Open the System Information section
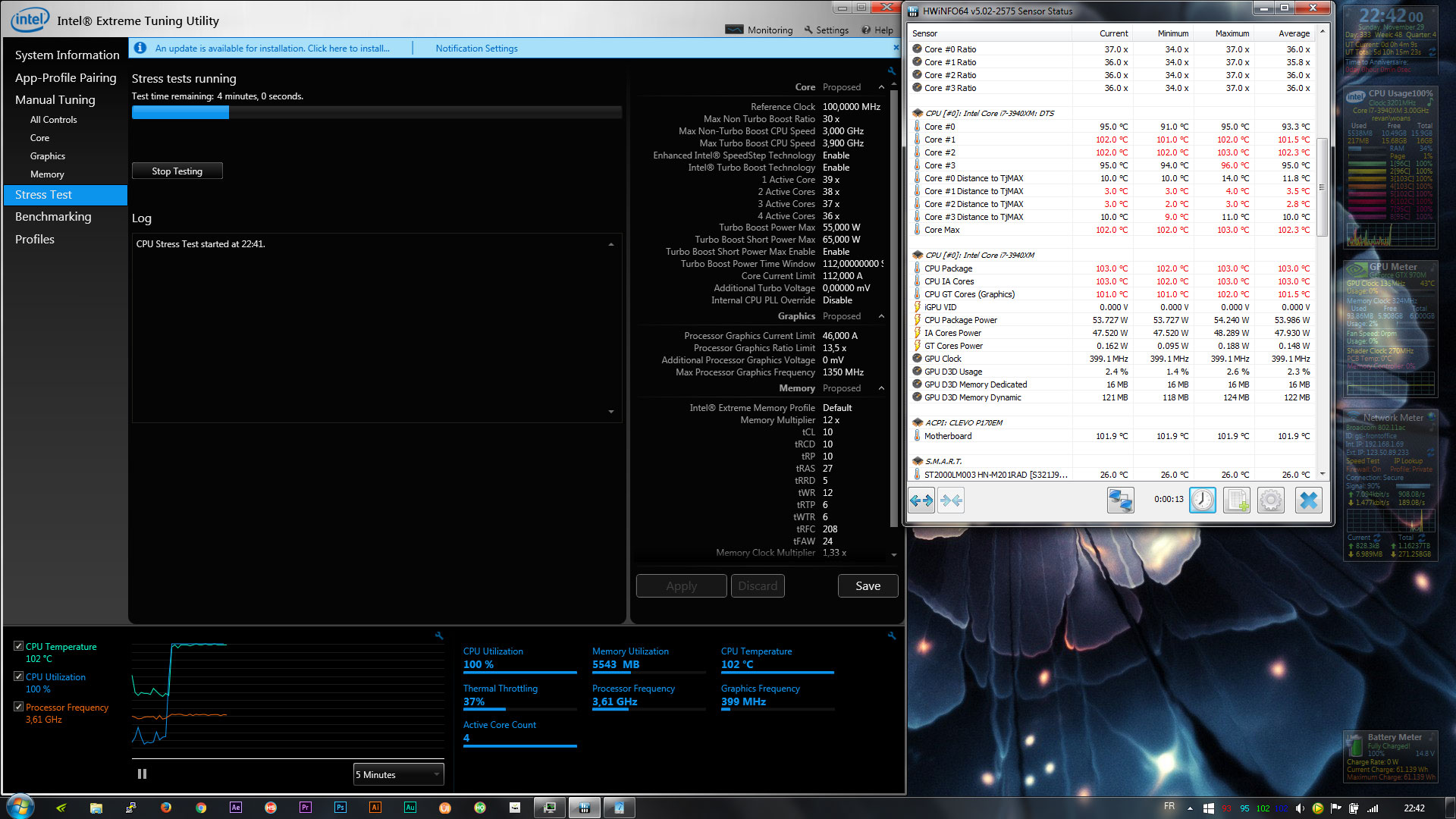1456x819 pixels. tap(67, 55)
